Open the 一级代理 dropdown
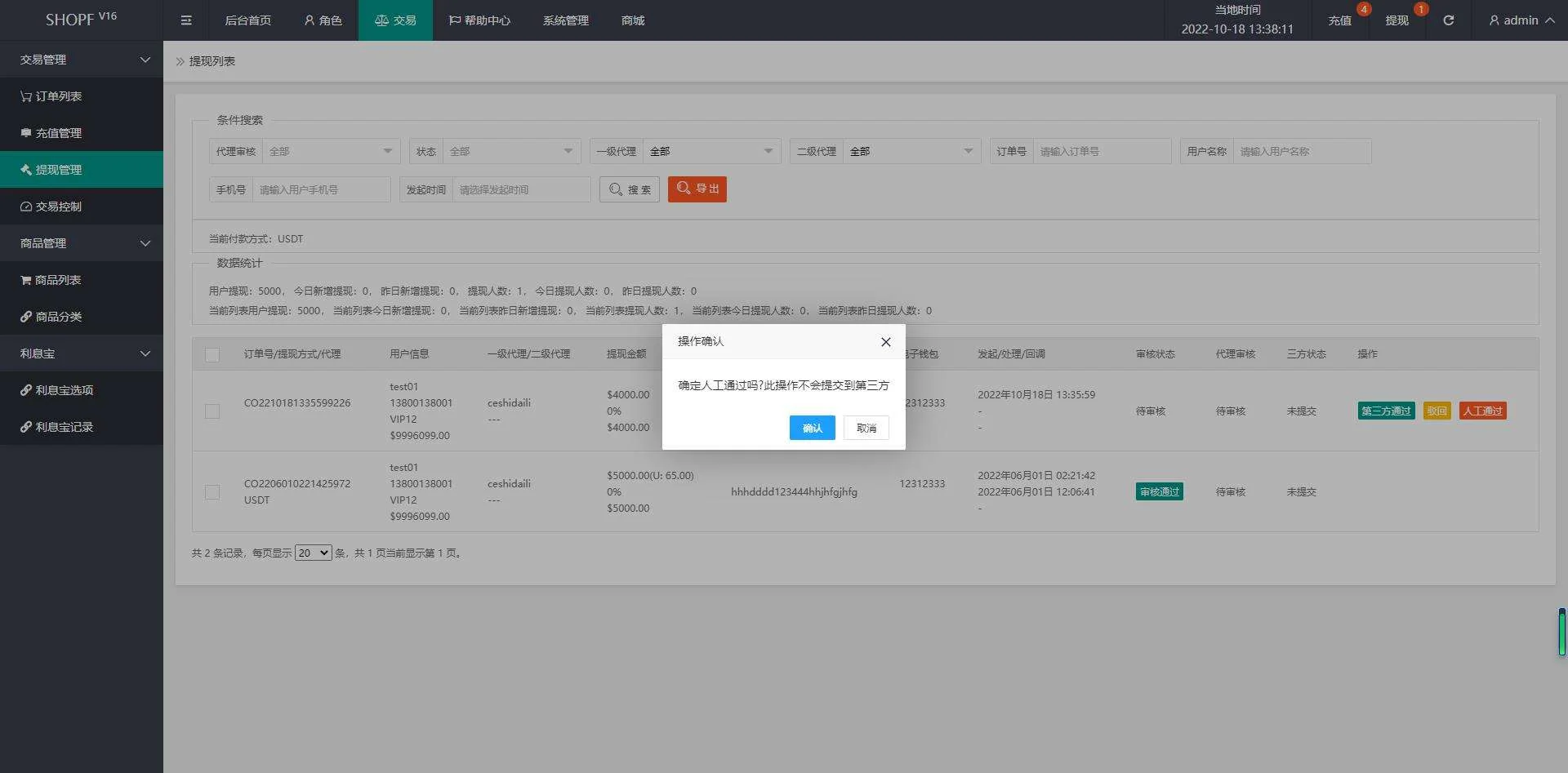1568x773 pixels. 710,151
